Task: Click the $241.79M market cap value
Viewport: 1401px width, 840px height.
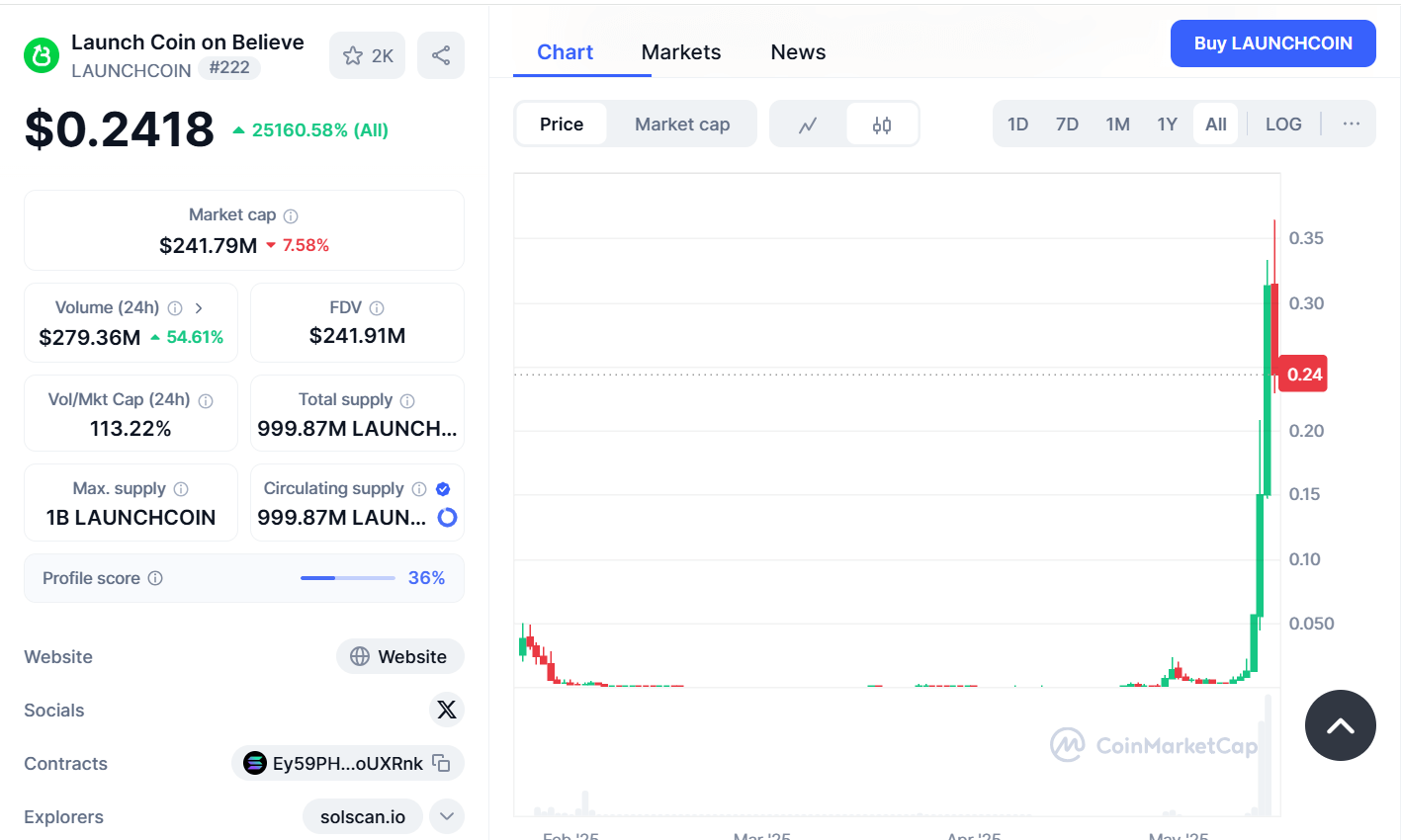Action: tap(208, 245)
